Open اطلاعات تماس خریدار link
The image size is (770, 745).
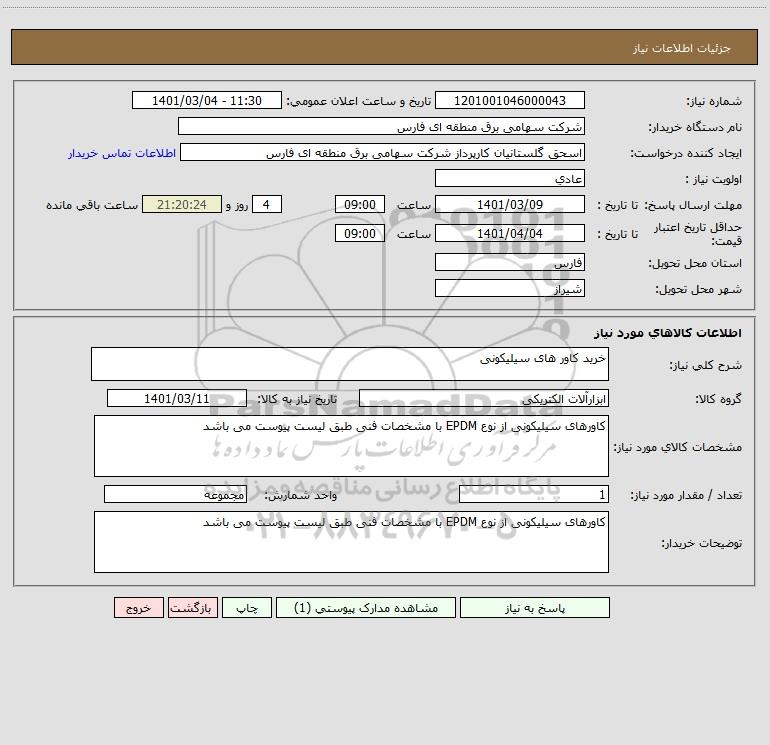(122, 153)
